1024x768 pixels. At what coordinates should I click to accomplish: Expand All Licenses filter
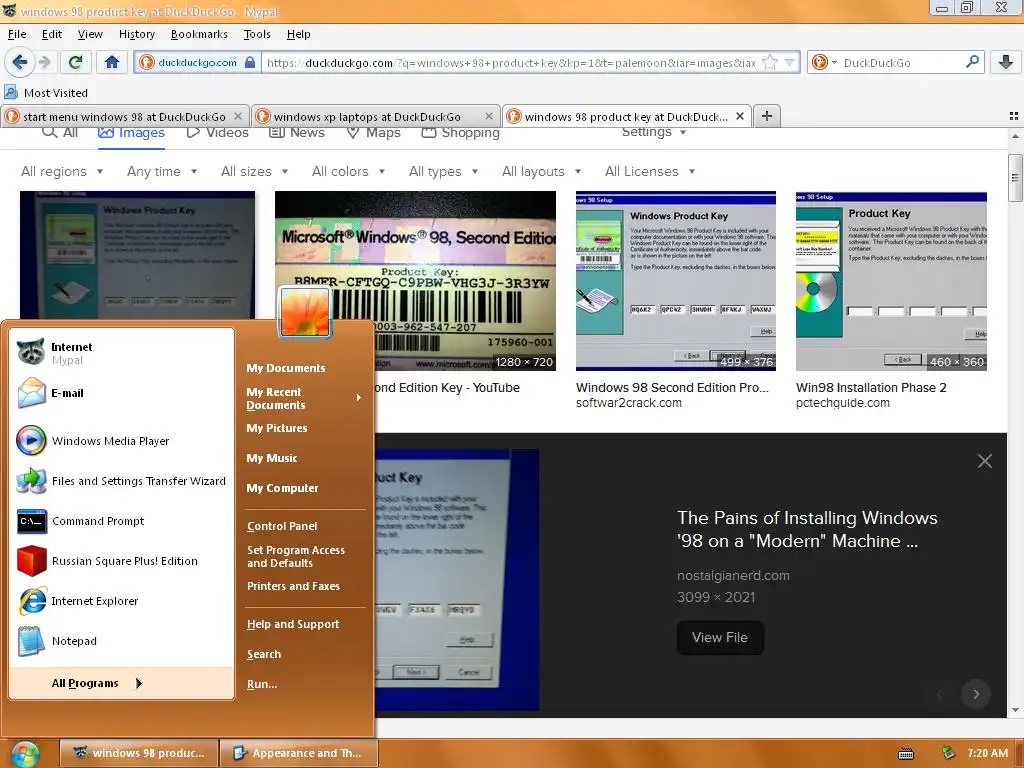[650, 171]
